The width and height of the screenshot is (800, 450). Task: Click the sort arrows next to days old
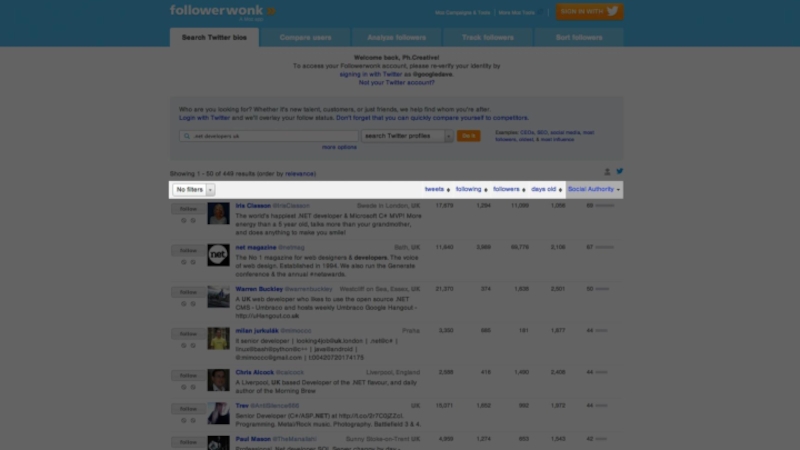(x=560, y=190)
